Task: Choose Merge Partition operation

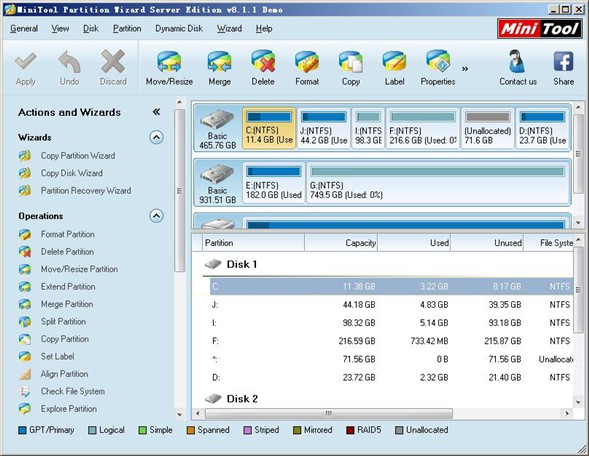Action: pyautogui.click(x=67, y=304)
